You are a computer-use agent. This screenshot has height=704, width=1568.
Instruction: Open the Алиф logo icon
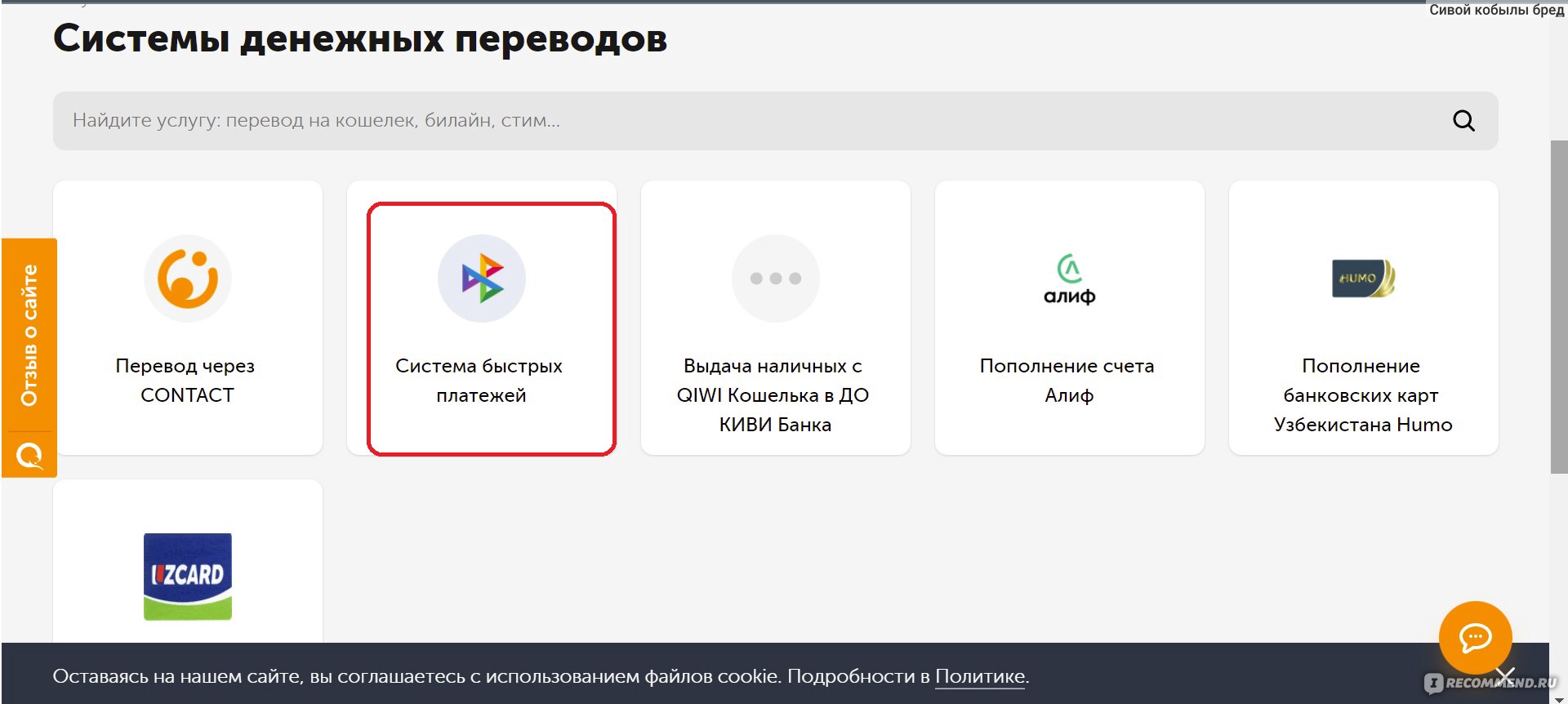tap(1070, 279)
